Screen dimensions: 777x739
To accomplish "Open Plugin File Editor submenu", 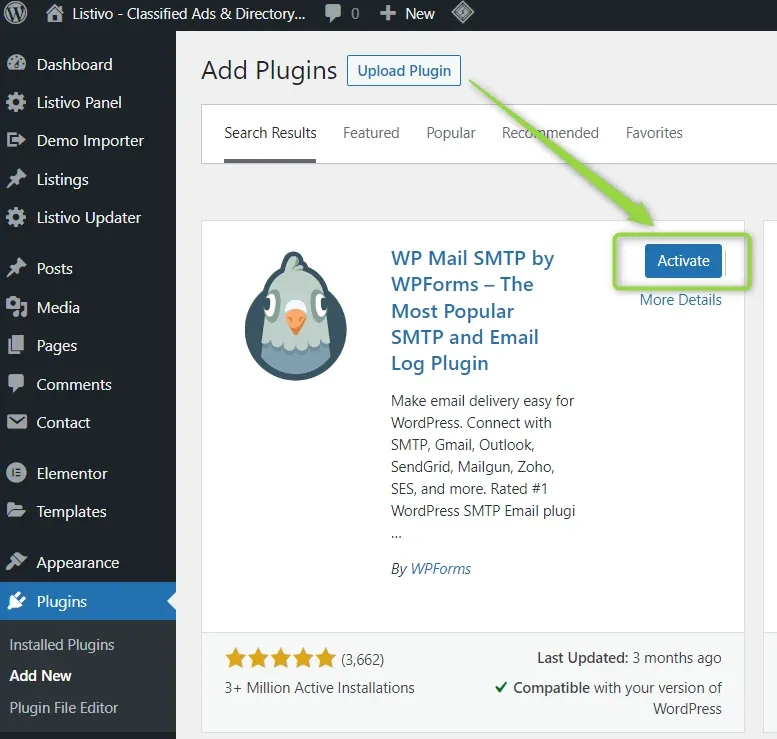I will coord(64,708).
